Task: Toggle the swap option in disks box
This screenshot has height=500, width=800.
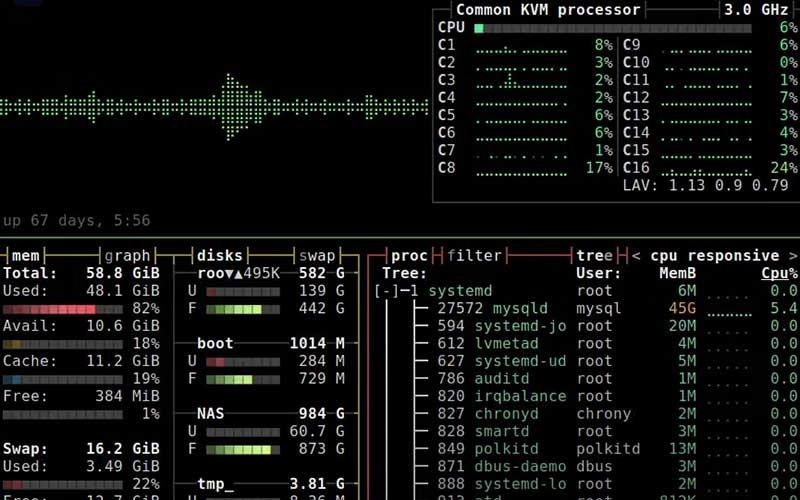Action: 317,255
